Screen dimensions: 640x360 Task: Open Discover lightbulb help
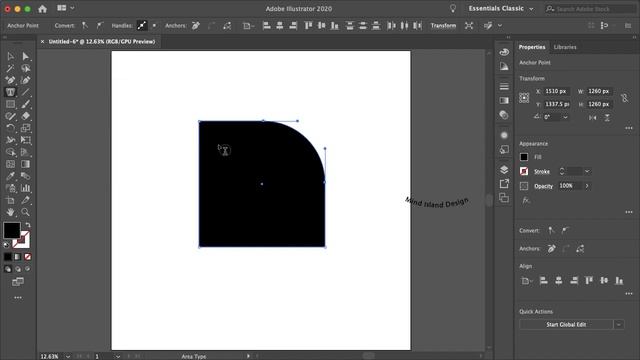[x=453, y=8]
